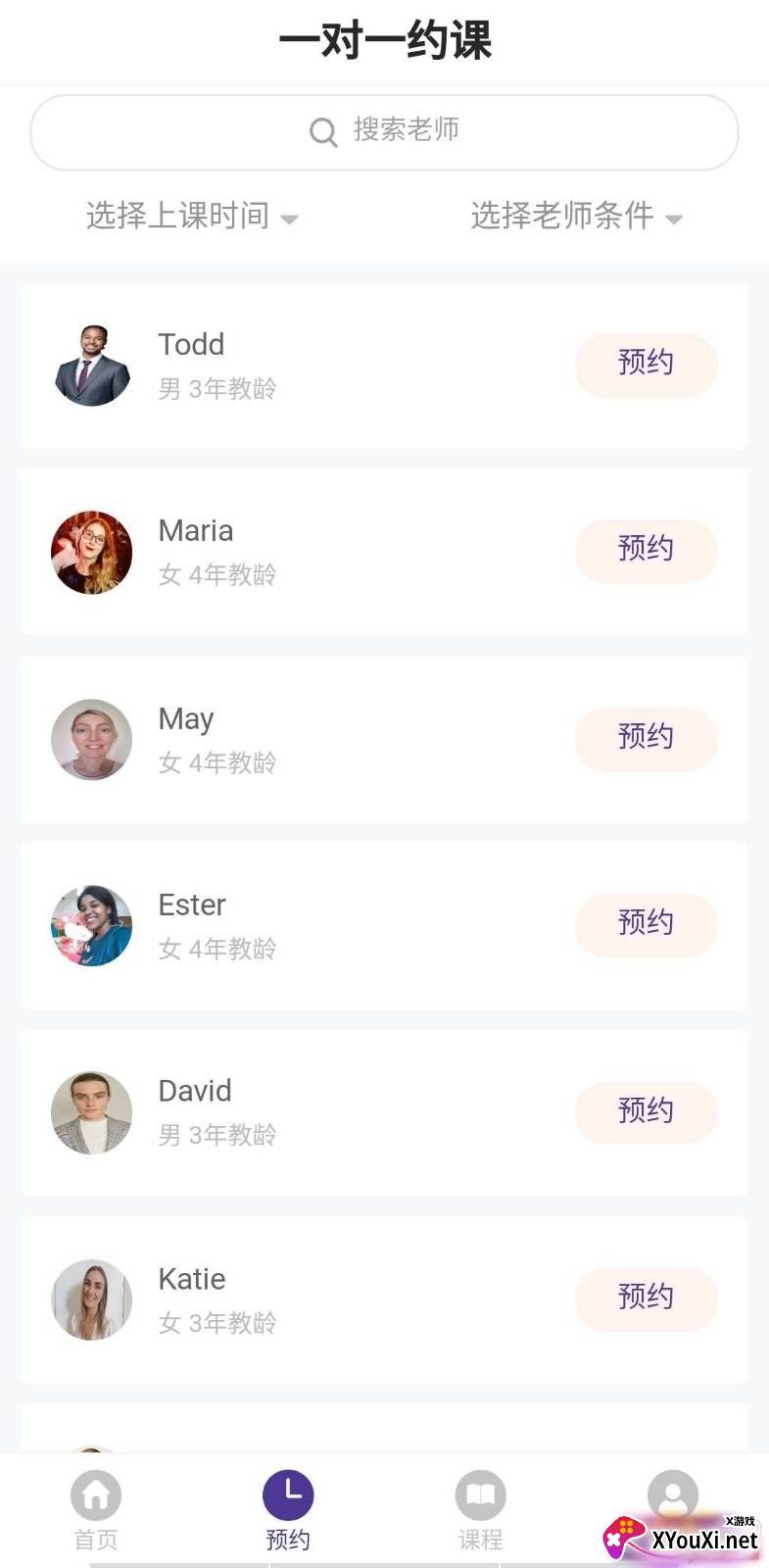Open the profile person icon
The width and height of the screenshot is (769, 1568).
[672, 1494]
